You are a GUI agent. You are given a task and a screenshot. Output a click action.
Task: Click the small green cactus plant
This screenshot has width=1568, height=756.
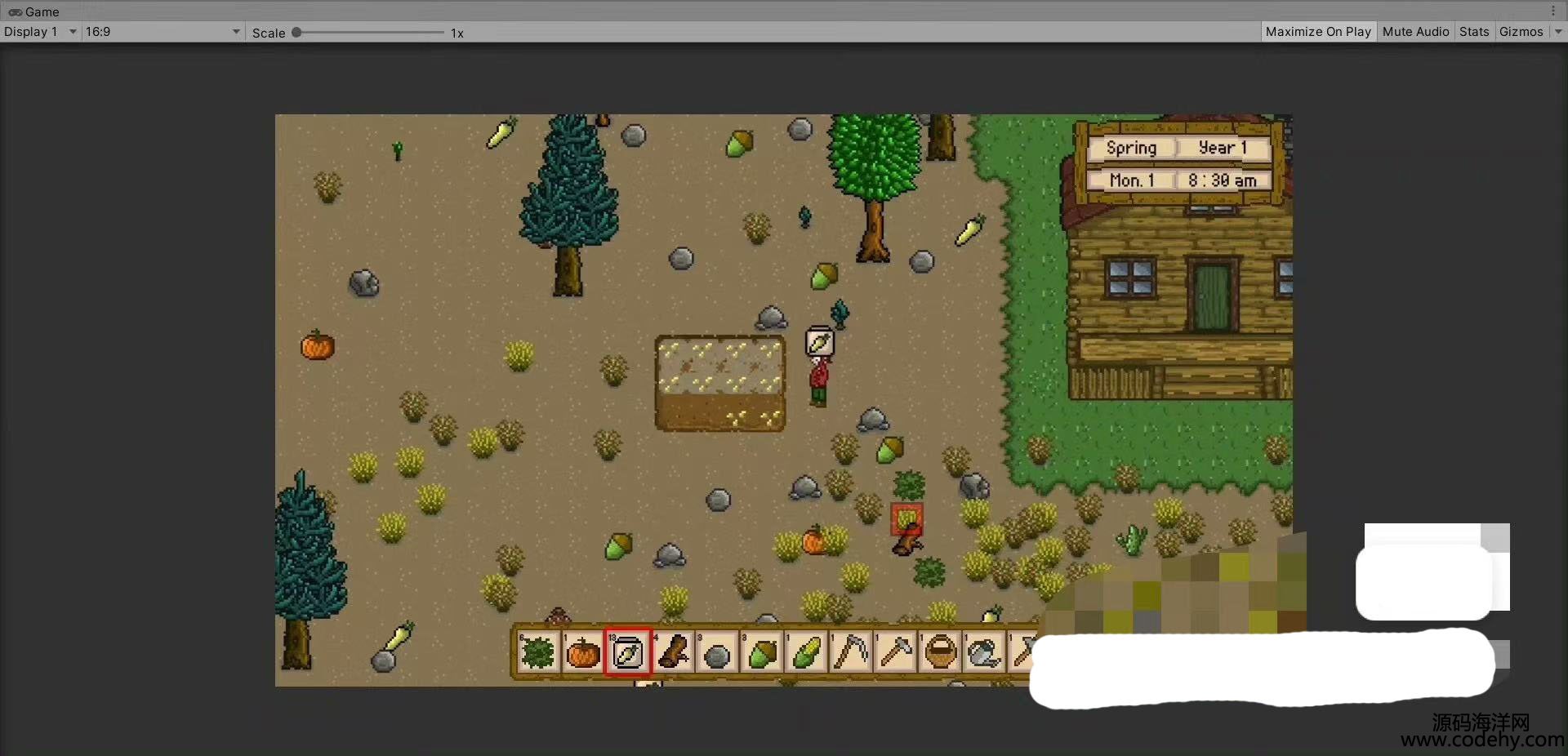pyautogui.click(x=1132, y=540)
